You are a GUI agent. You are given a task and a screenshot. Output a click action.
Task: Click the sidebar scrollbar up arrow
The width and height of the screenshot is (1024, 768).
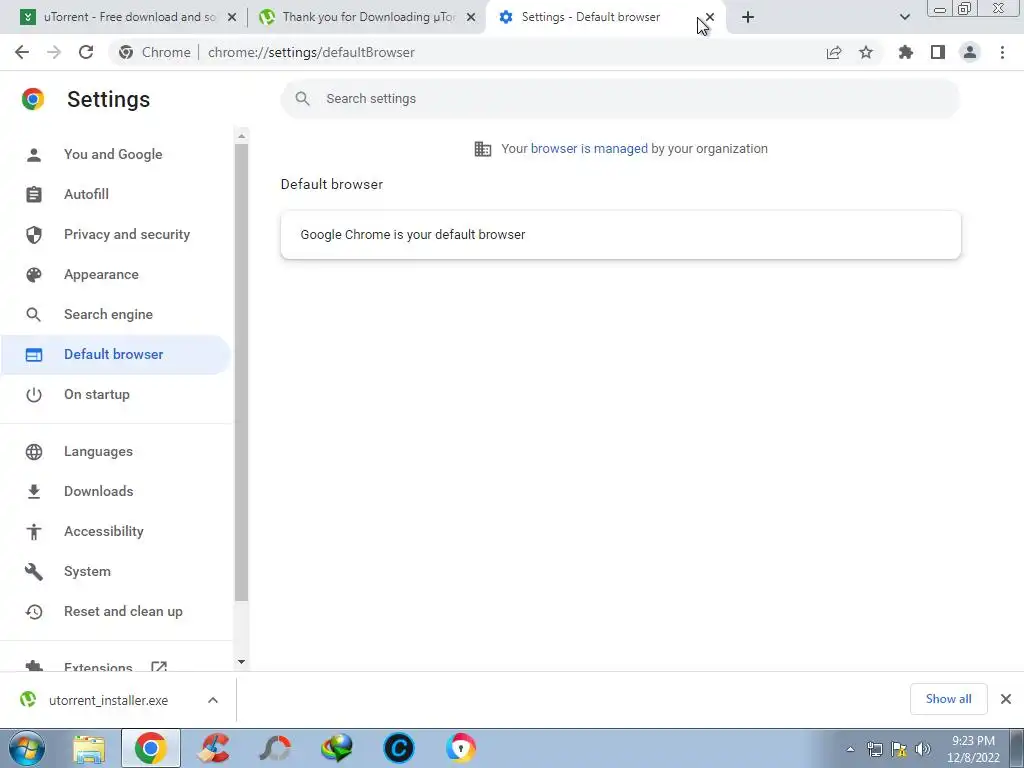(x=242, y=136)
